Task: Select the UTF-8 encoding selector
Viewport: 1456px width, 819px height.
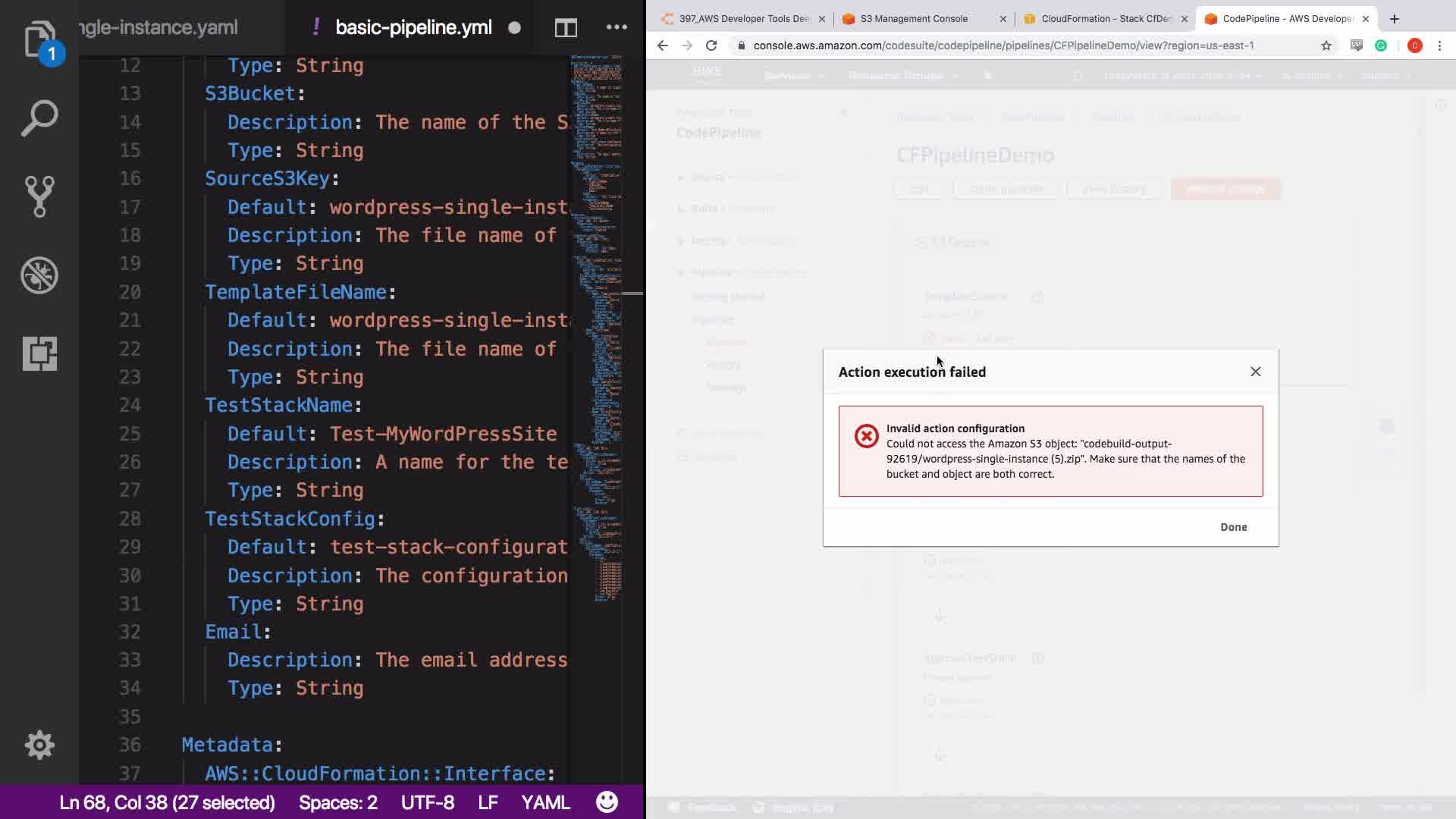Action: pos(428,802)
